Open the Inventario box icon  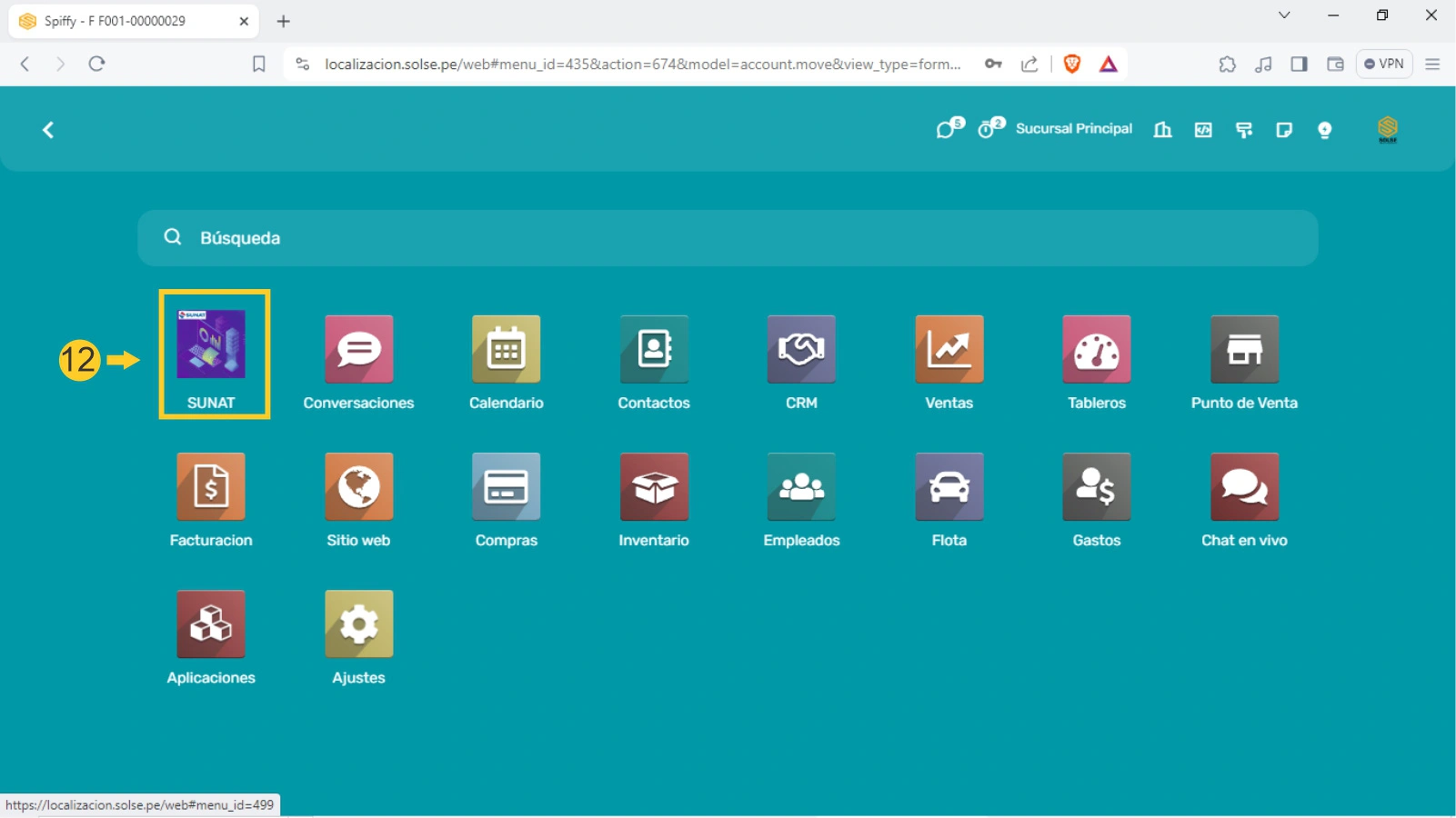653,487
